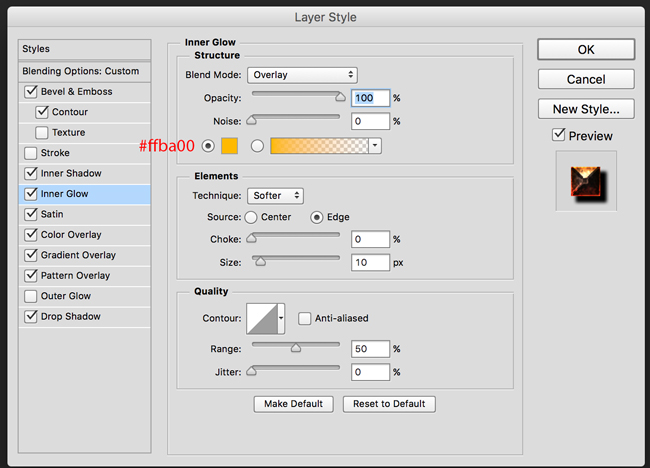The image size is (650, 468).
Task: Click the Choke value field
Action: [370, 239]
